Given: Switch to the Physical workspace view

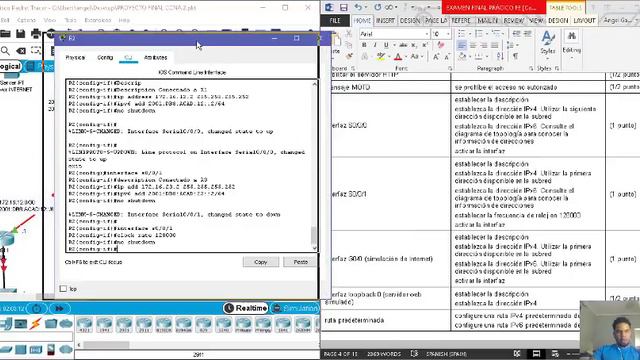Looking at the screenshot, I should 41,66.
